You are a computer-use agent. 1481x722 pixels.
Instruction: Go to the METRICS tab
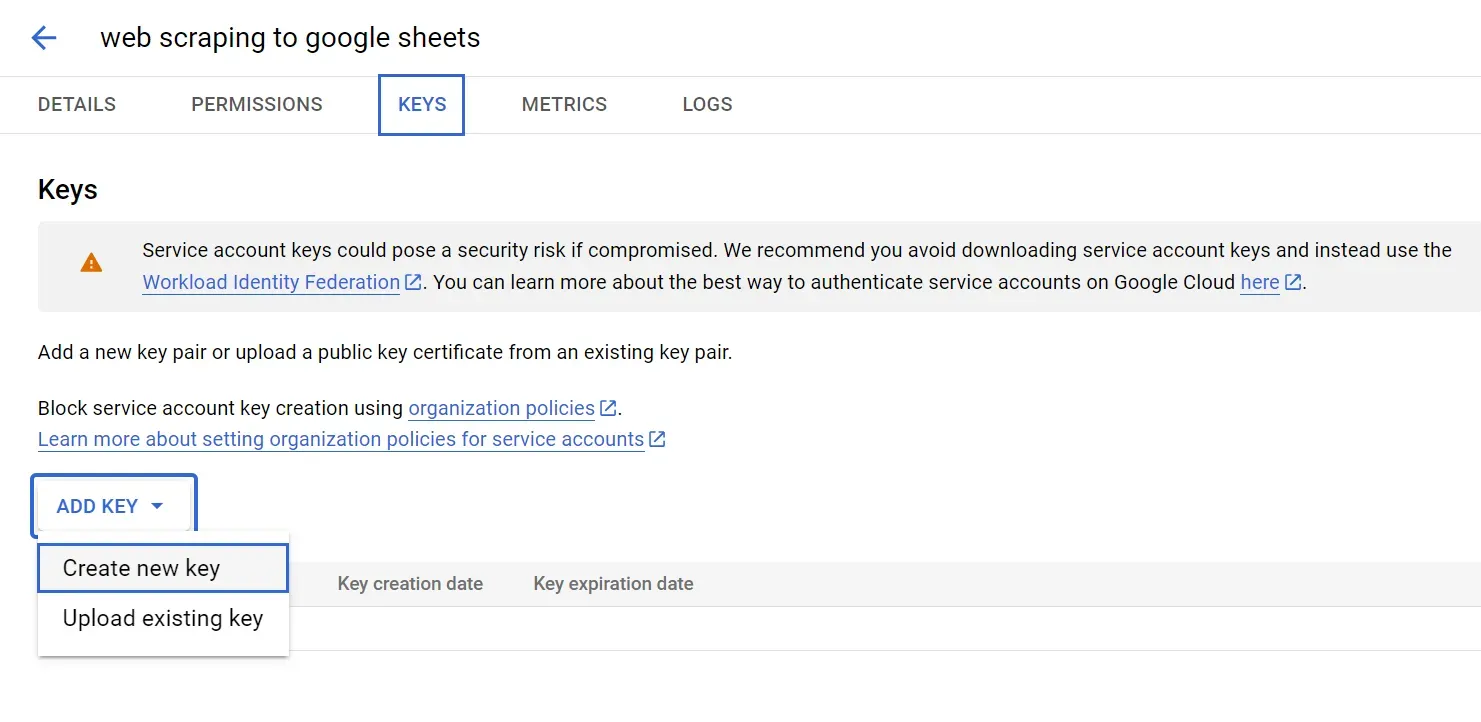tap(564, 104)
